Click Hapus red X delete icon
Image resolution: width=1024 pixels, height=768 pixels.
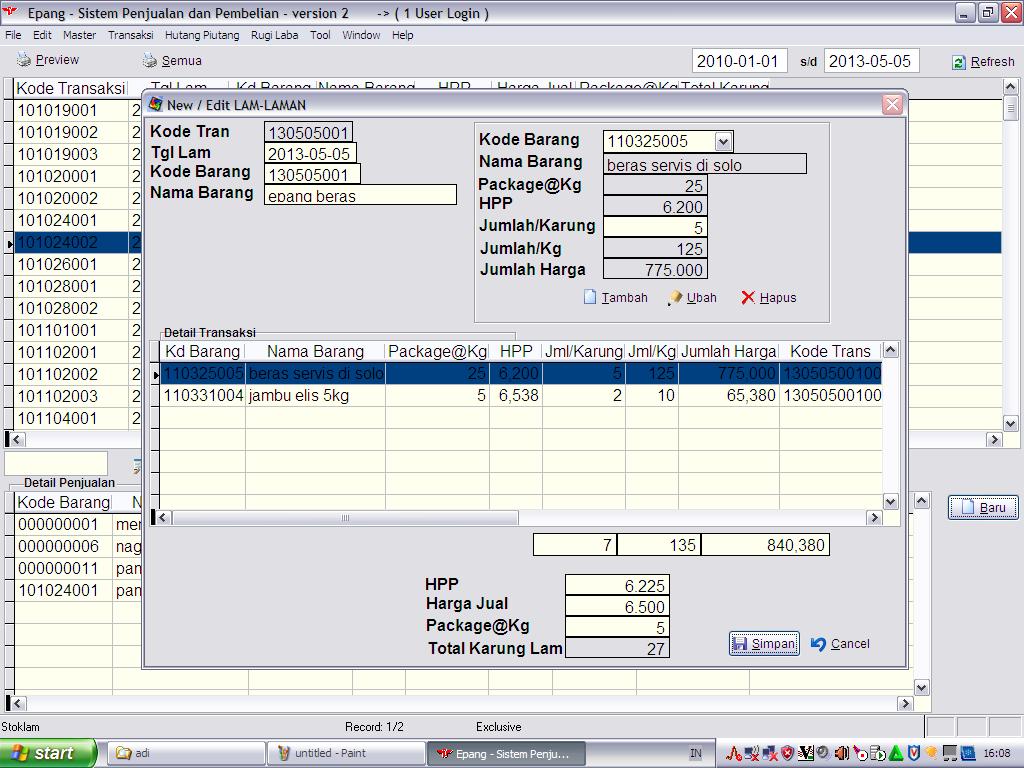click(x=748, y=297)
